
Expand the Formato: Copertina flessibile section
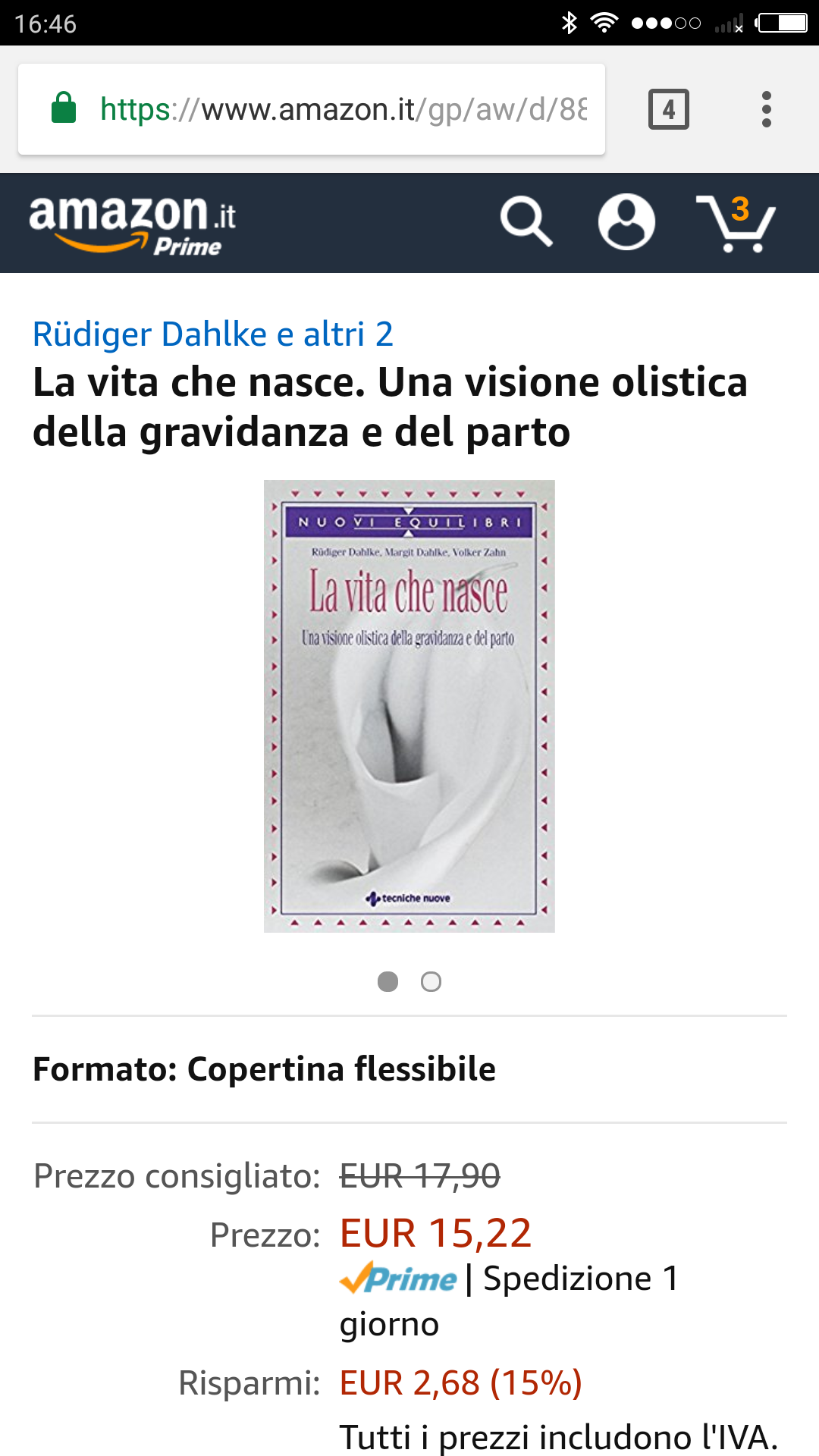(409, 1069)
